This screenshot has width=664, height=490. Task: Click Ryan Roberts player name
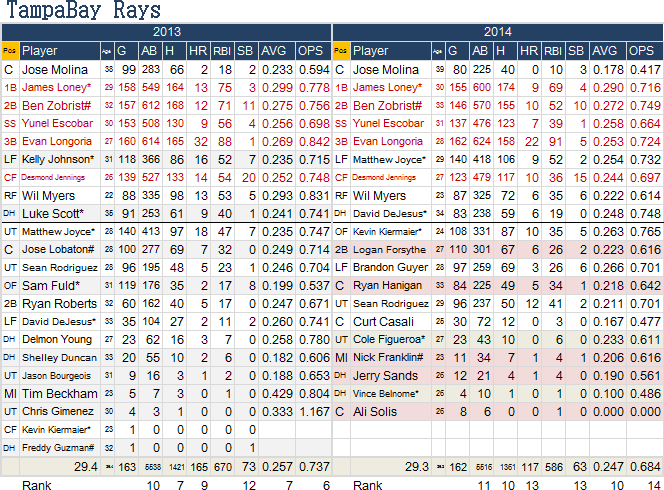(59, 304)
